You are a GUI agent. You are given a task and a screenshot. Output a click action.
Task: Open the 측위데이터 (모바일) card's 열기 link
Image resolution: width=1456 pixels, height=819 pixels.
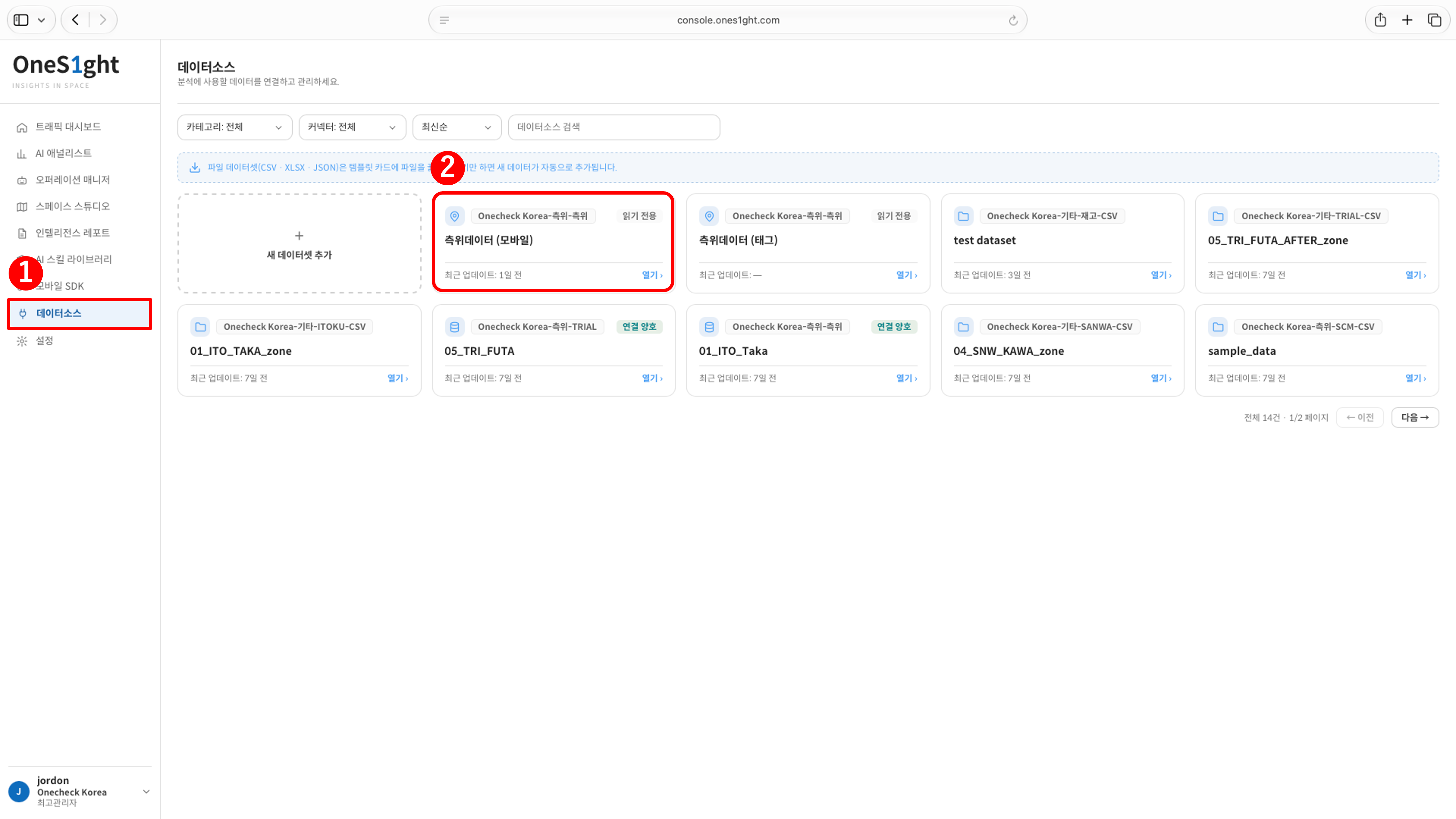pos(652,275)
